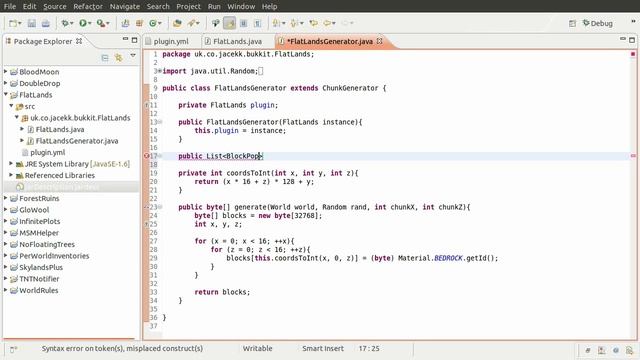Collapse the FlatLands project node
The height and width of the screenshot is (360, 640).
point(6,94)
